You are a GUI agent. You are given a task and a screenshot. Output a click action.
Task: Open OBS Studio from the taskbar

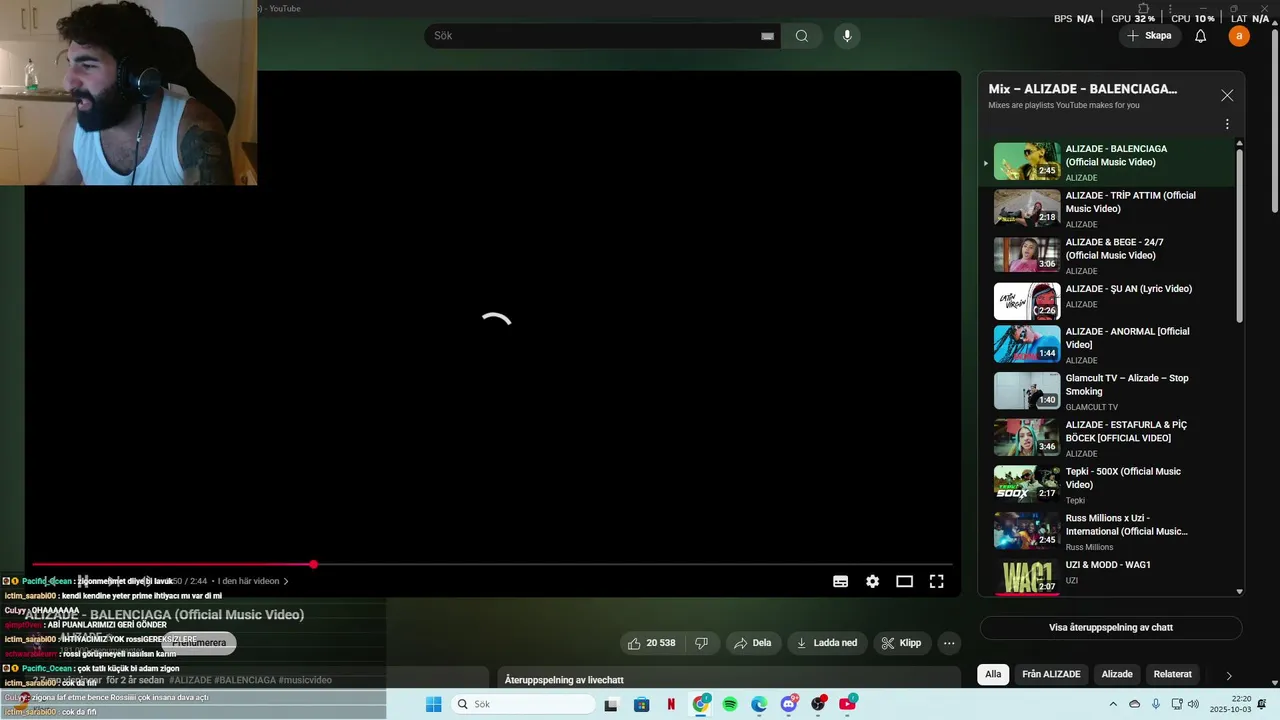click(818, 704)
